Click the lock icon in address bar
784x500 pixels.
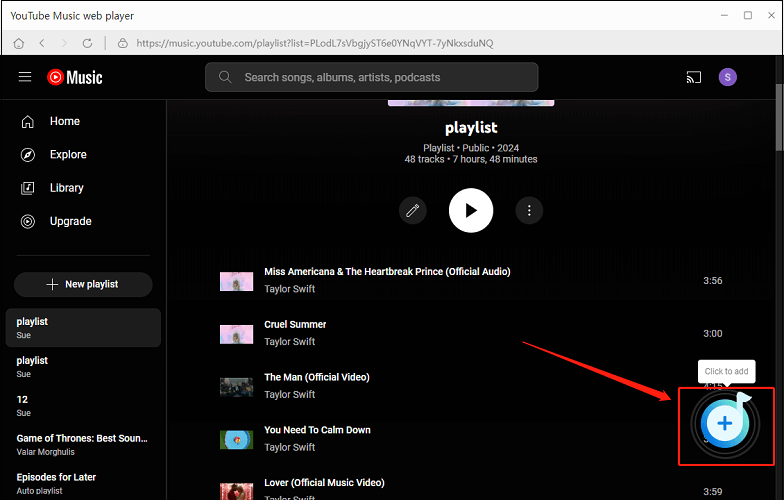click(x=122, y=44)
